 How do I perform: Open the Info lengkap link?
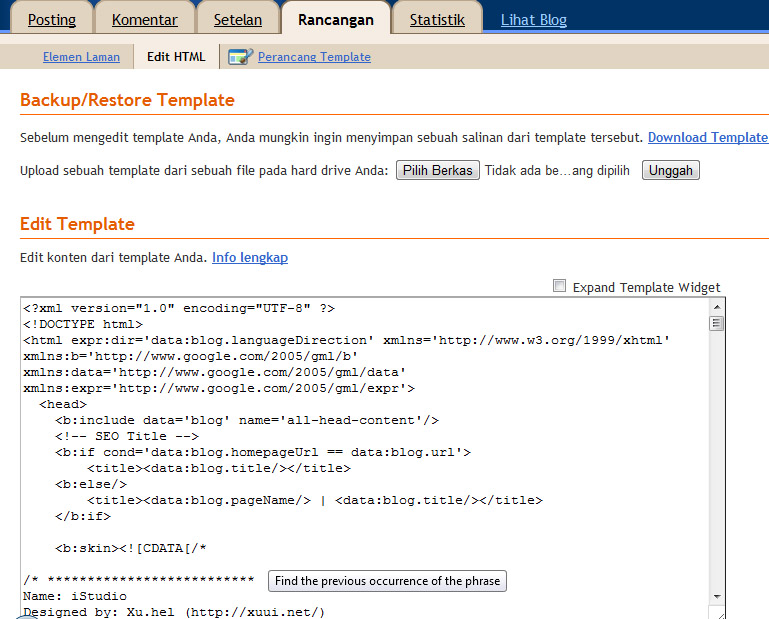[250, 258]
